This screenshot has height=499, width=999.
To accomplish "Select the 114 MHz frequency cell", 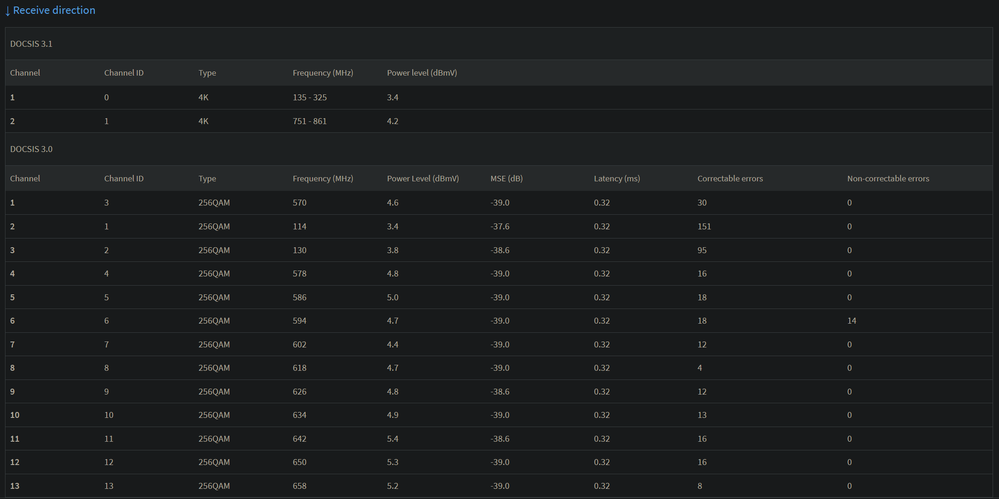I will tap(299, 227).
